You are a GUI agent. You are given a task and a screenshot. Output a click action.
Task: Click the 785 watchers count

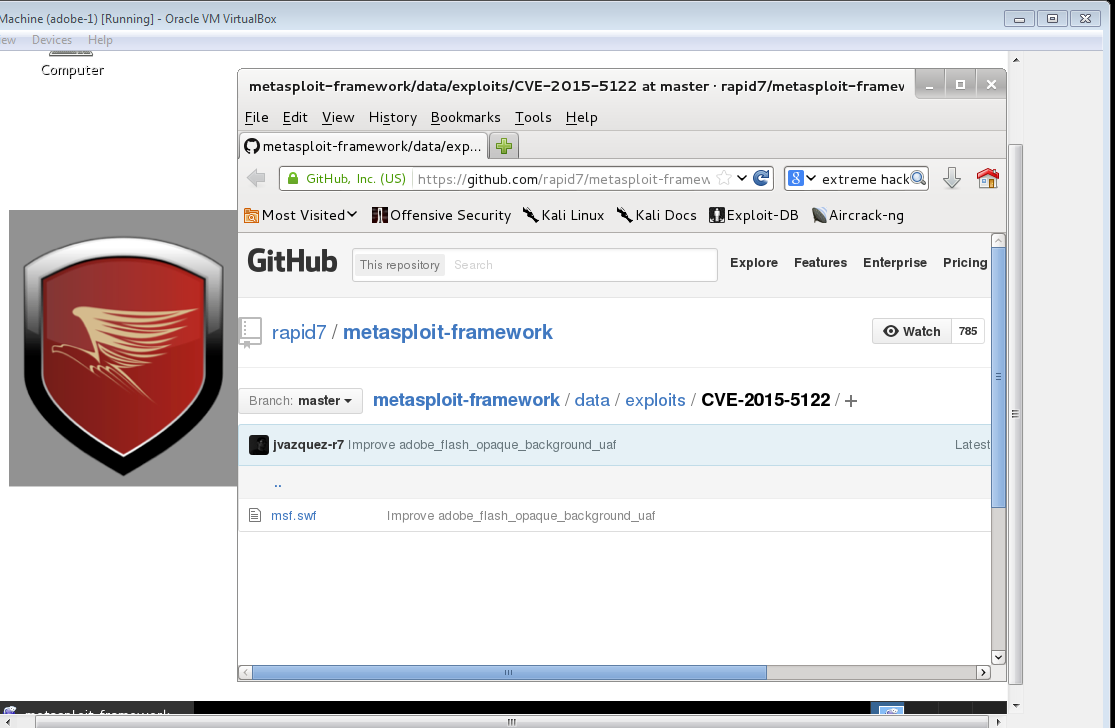pos(968,331)
